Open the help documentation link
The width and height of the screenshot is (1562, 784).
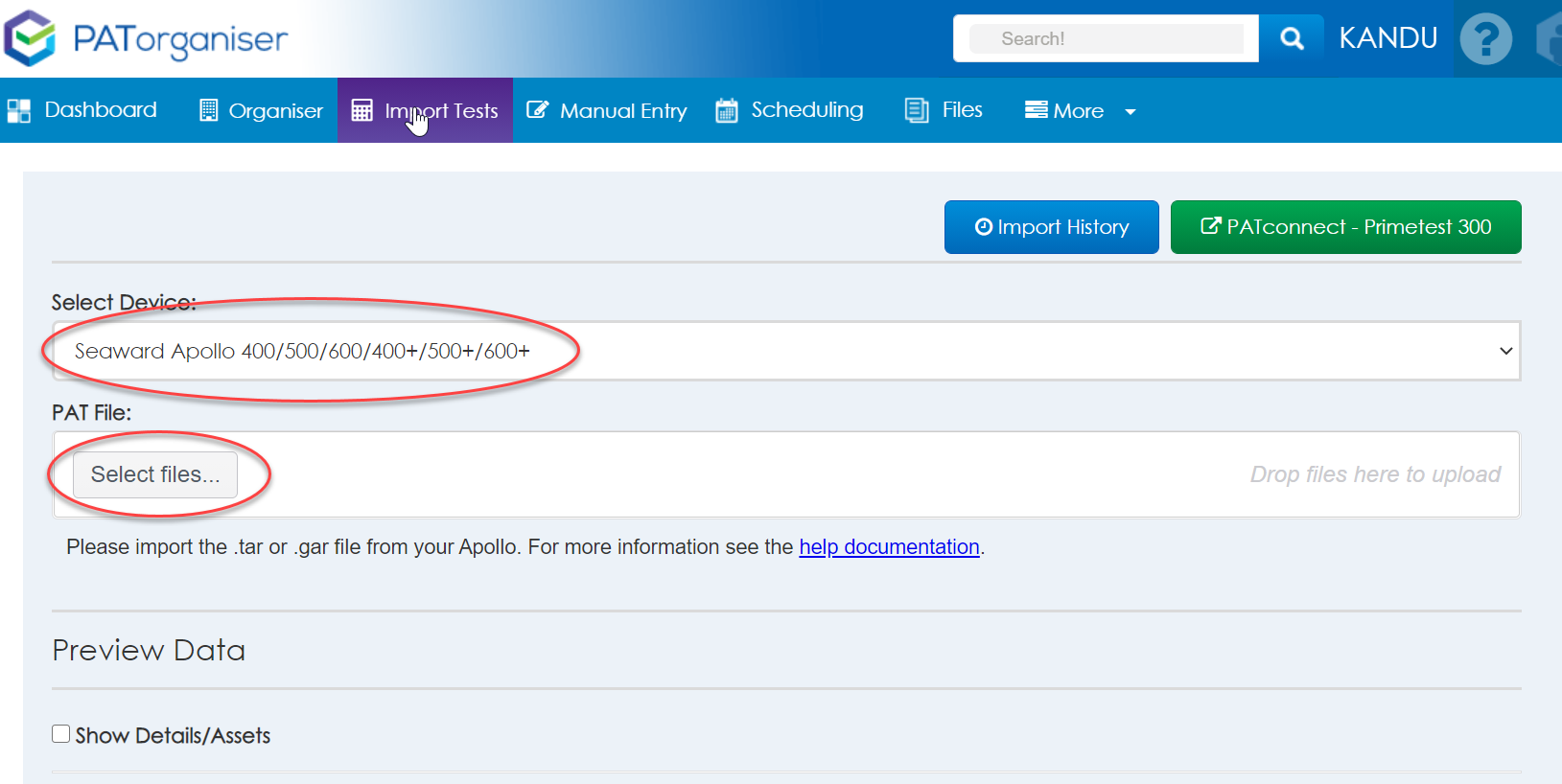[x=889, y=546]
